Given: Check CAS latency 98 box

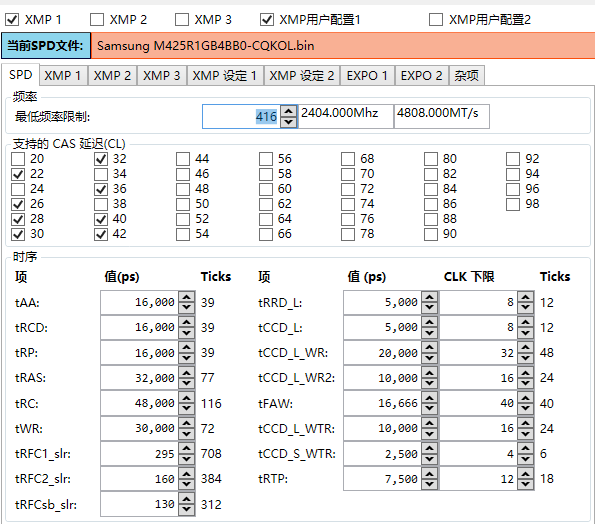Looking at the screenshot, I should pos(513,204).
